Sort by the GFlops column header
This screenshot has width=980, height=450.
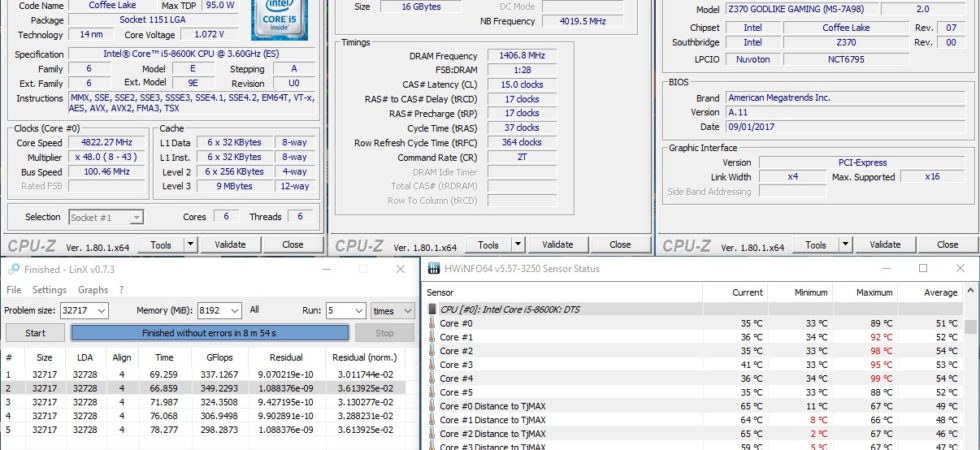pyautogui.click(x=219, y=358)
